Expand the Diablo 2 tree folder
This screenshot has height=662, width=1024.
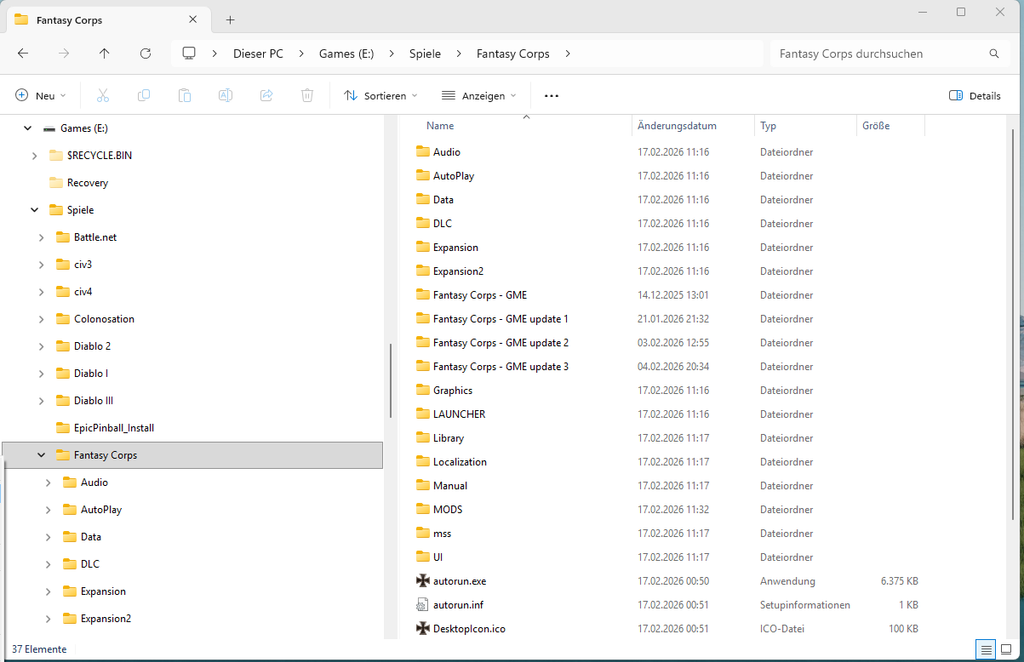coord(41,346)
